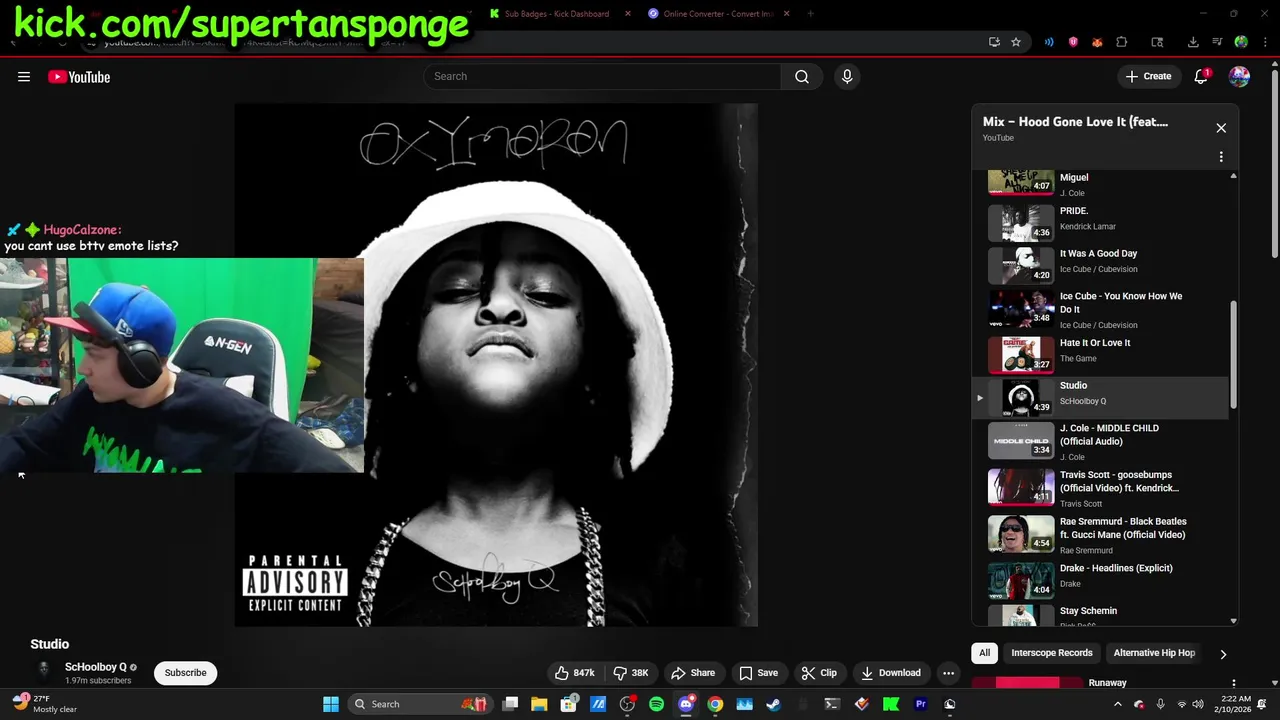Create a clip with the scissors button
The width and height of the screenshot is (1280, 720).
pos(819,673)
